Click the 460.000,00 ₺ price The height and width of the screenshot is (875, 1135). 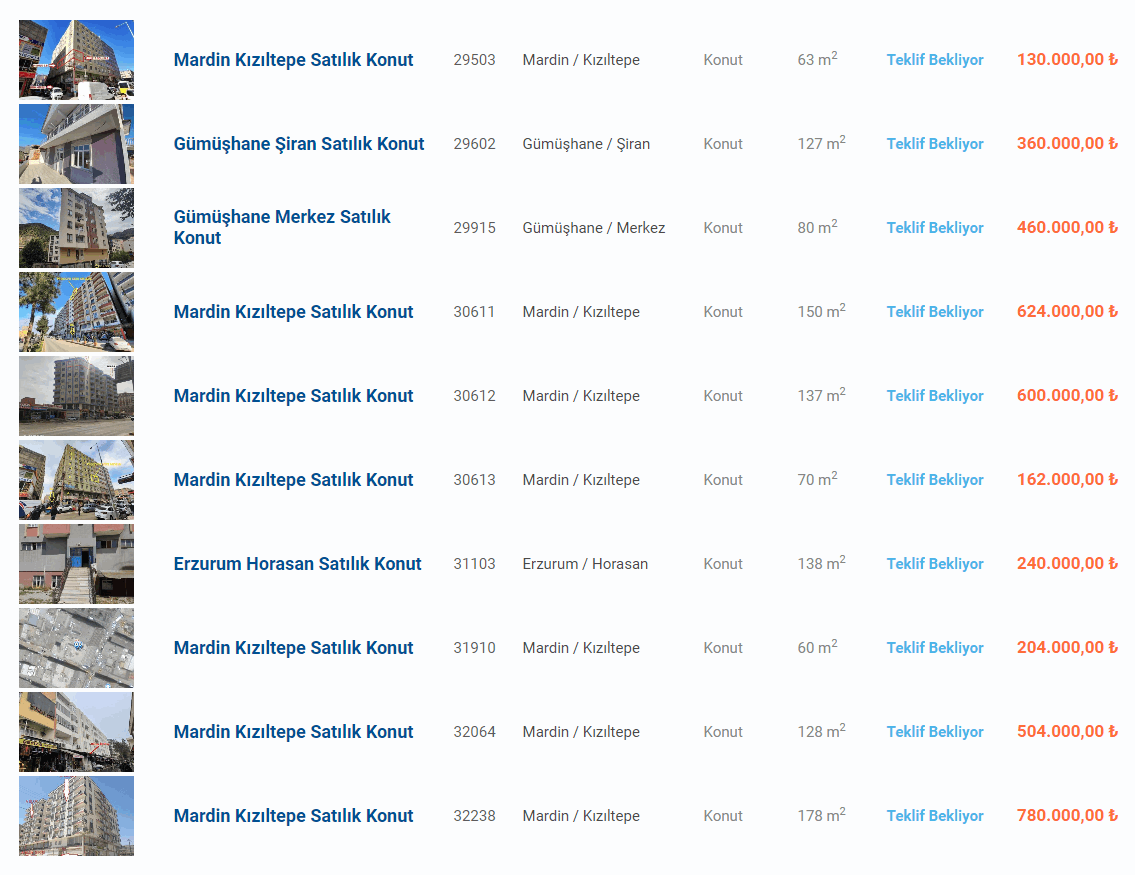[x=1066, y=228]
